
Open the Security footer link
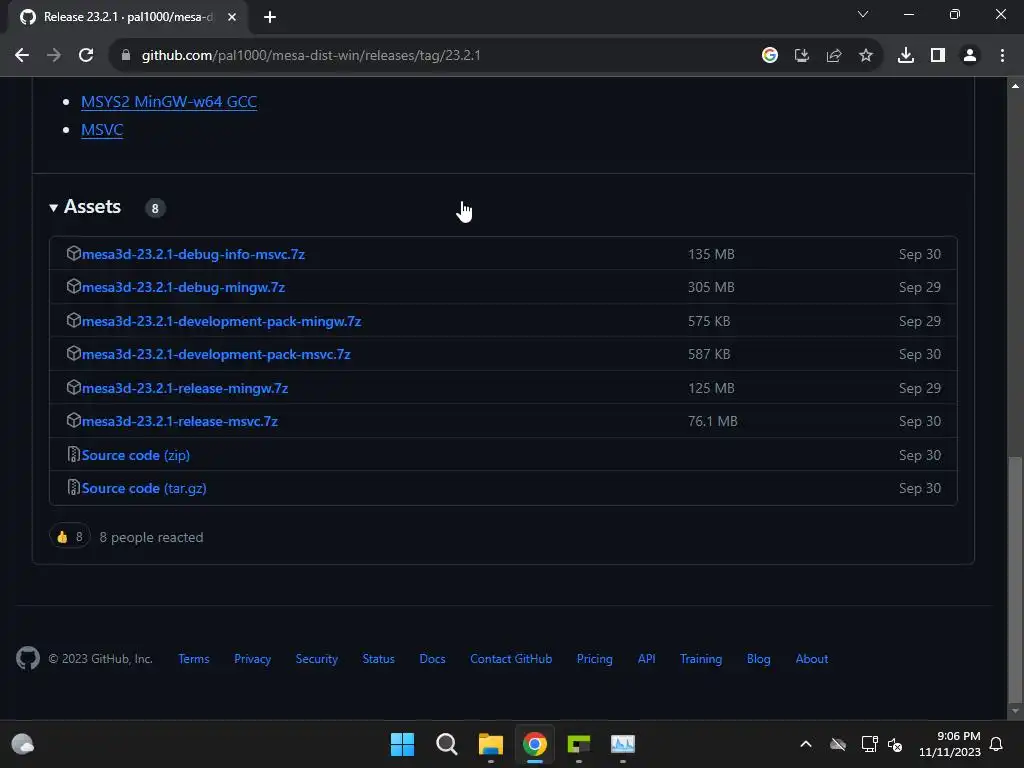pos(317,659)
